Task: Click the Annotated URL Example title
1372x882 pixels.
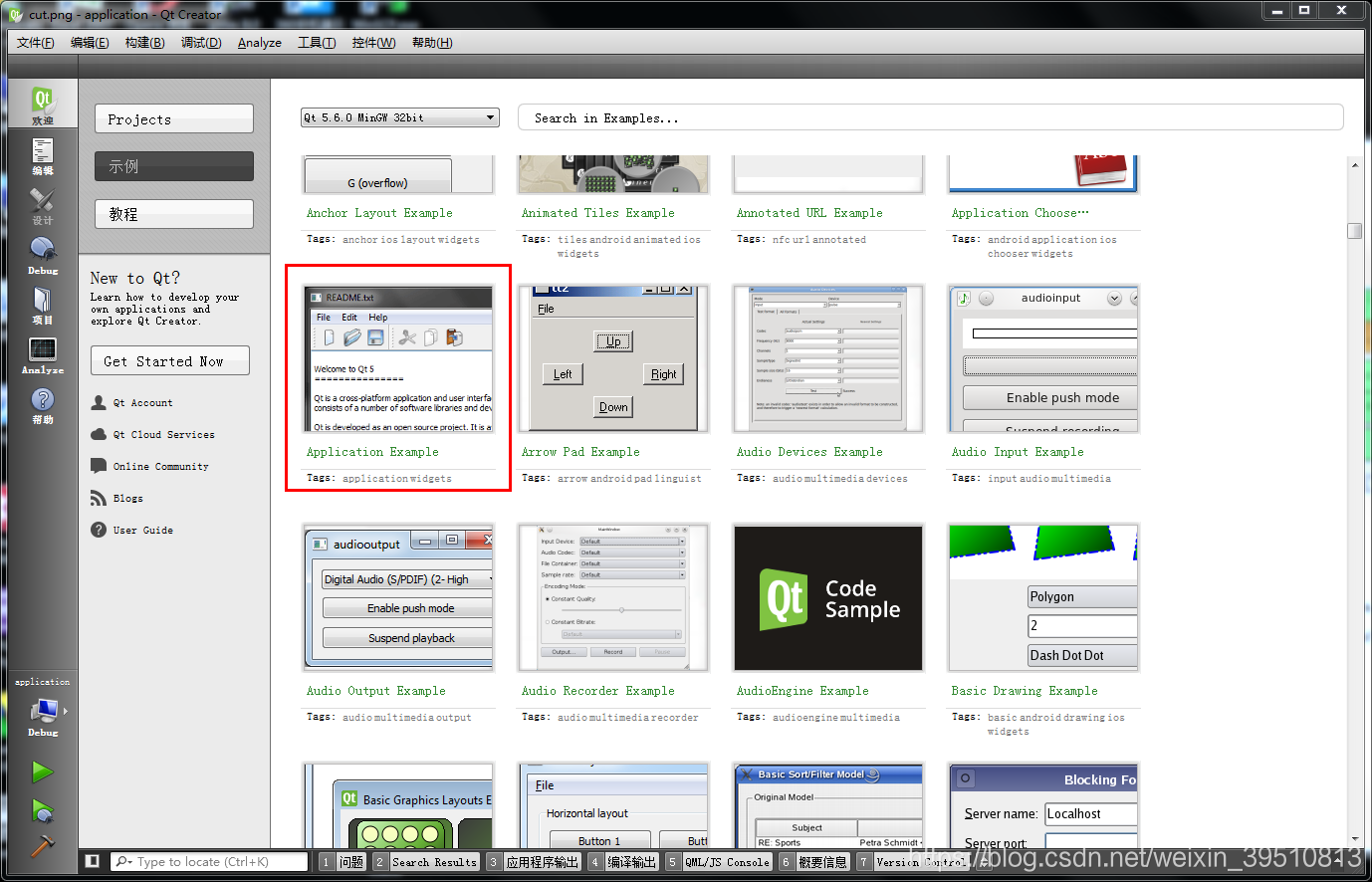Action: (809, 213)
